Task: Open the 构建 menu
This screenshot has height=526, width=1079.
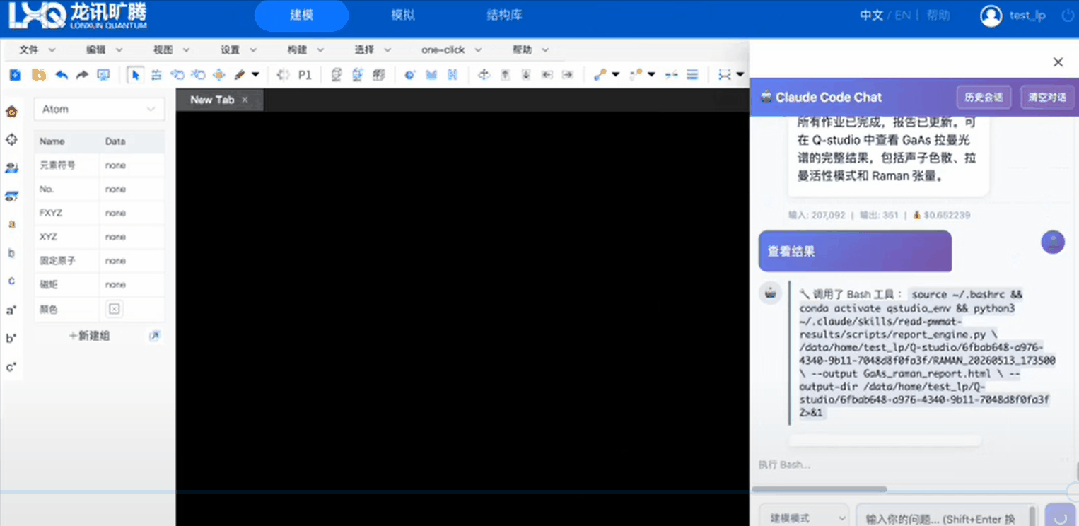Action: 305,50
